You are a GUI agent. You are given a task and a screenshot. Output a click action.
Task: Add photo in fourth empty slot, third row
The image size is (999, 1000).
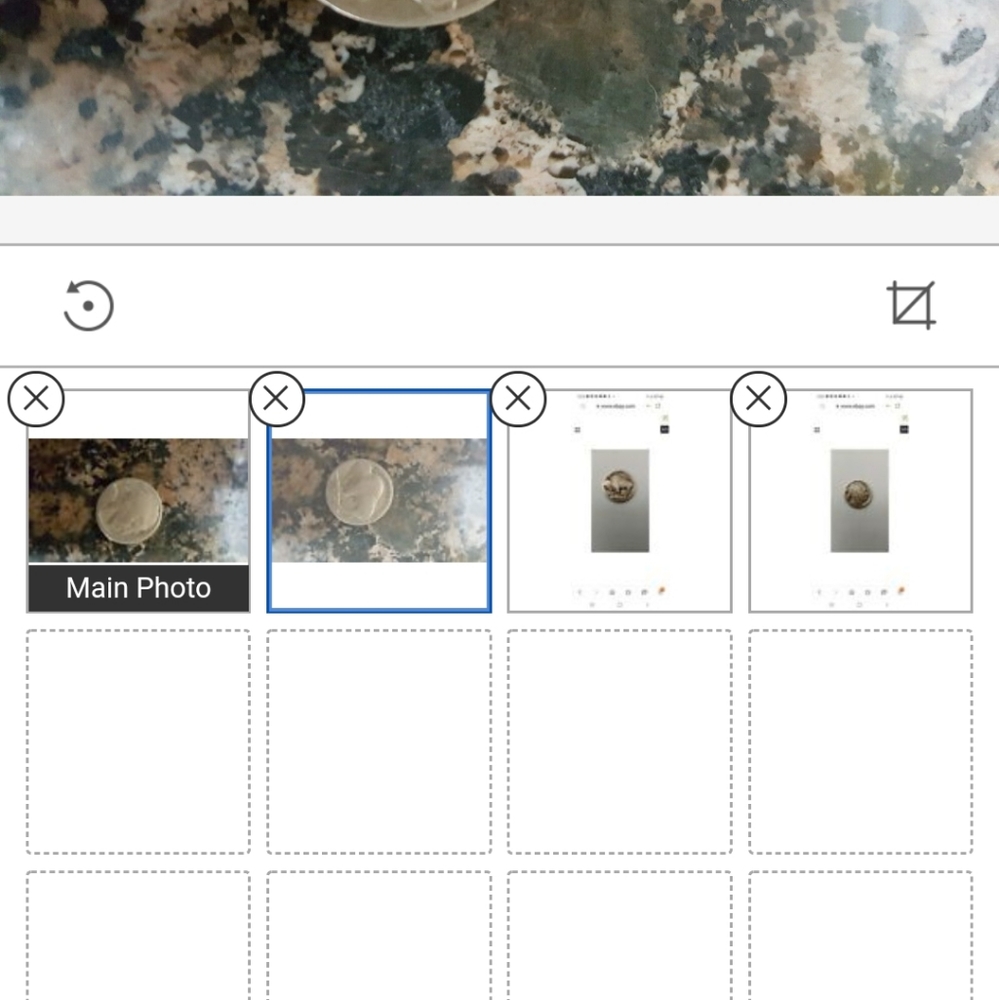pyautogui.click(x=861, y=936)
